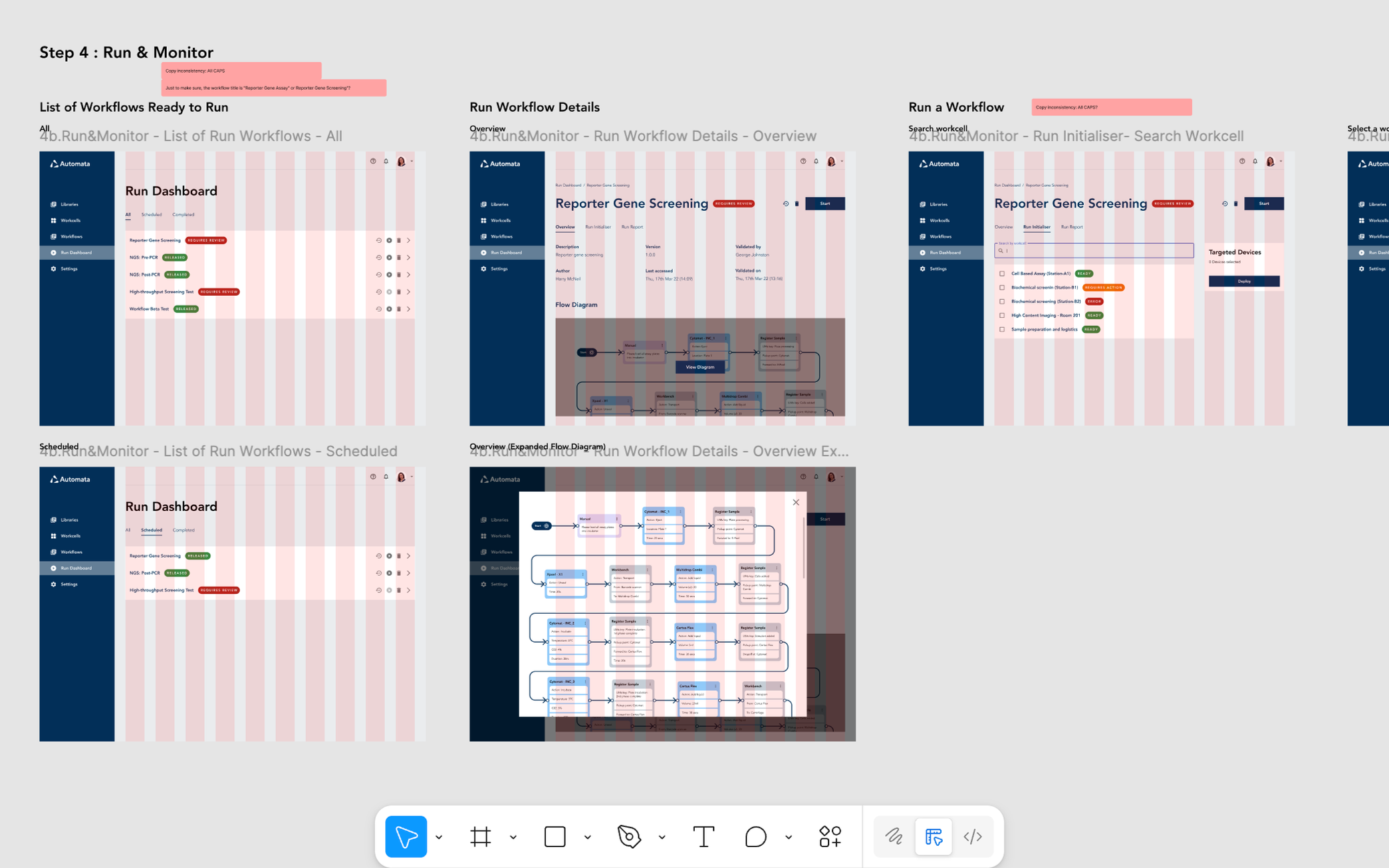Check the Sample preparation and logistics checkbox

coord(1001,329)
